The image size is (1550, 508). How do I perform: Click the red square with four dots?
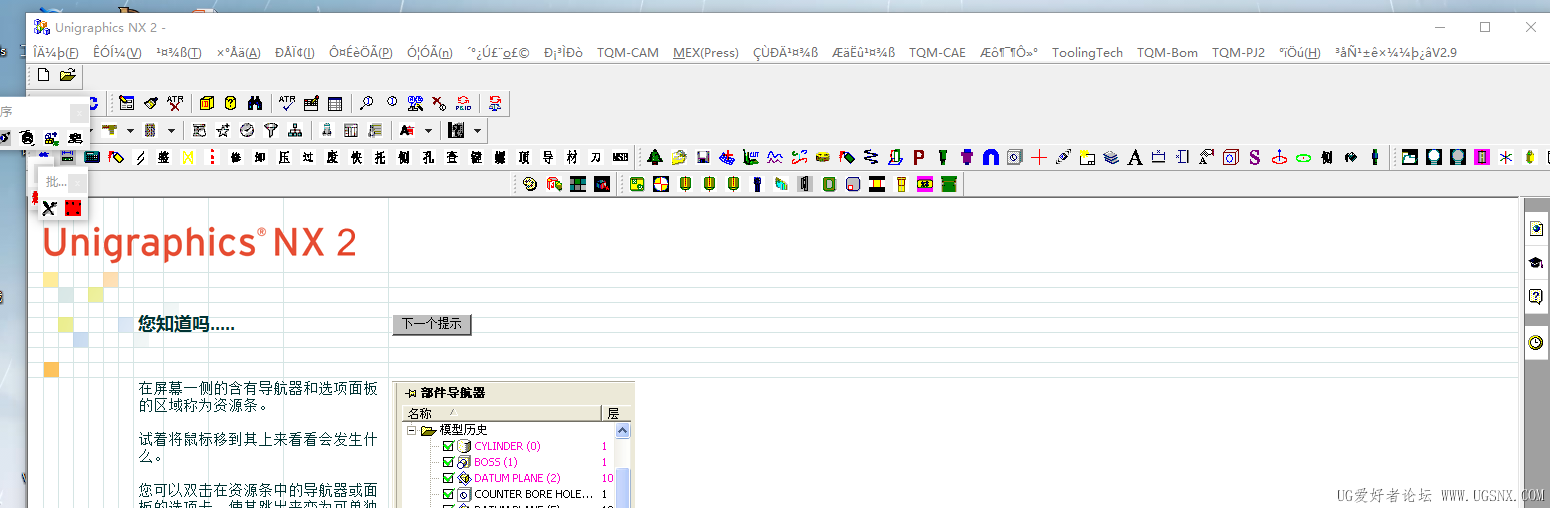click(73, 208)
